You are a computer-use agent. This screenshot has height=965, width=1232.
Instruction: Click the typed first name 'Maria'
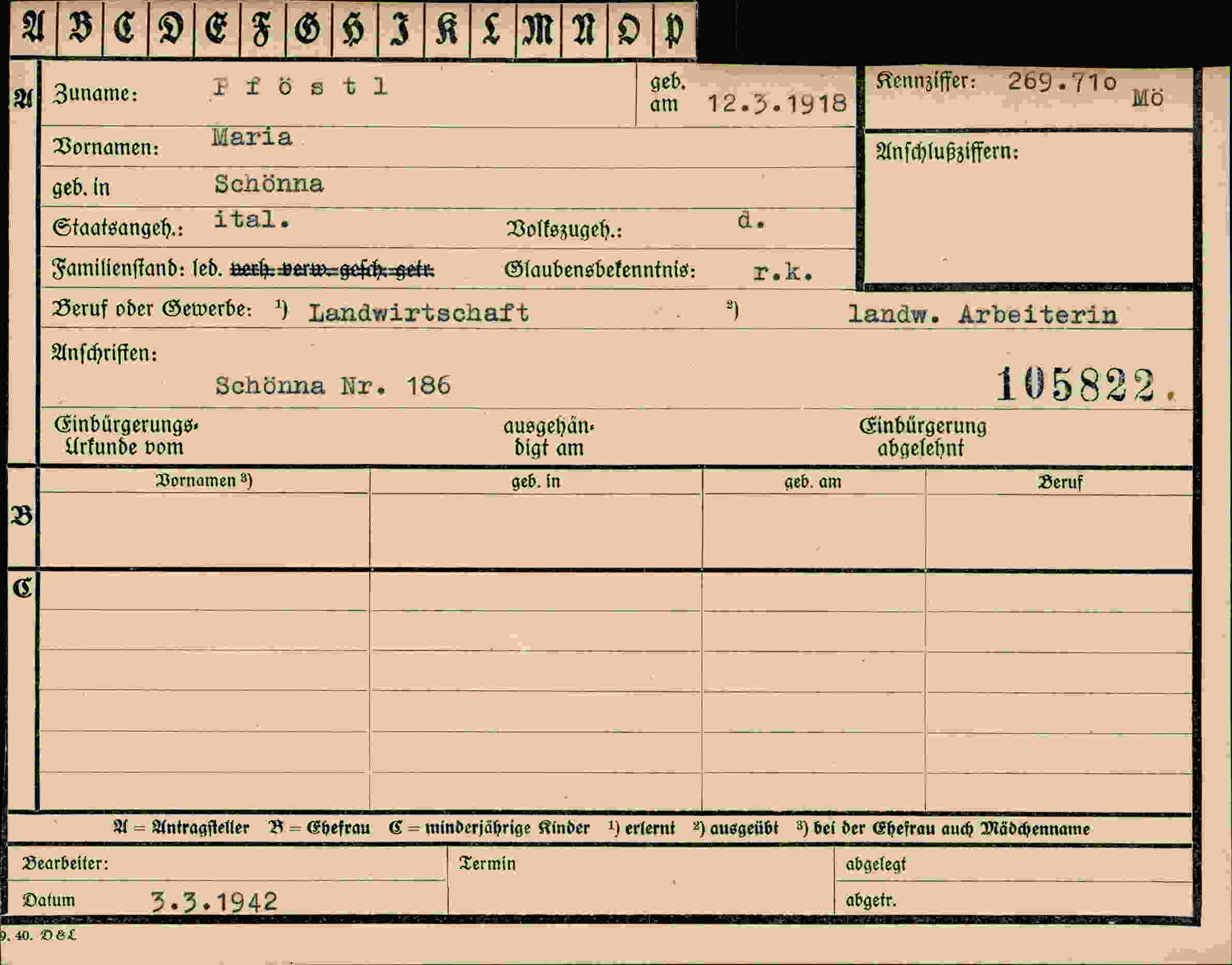pyautogui.click(x=252, y=137)
